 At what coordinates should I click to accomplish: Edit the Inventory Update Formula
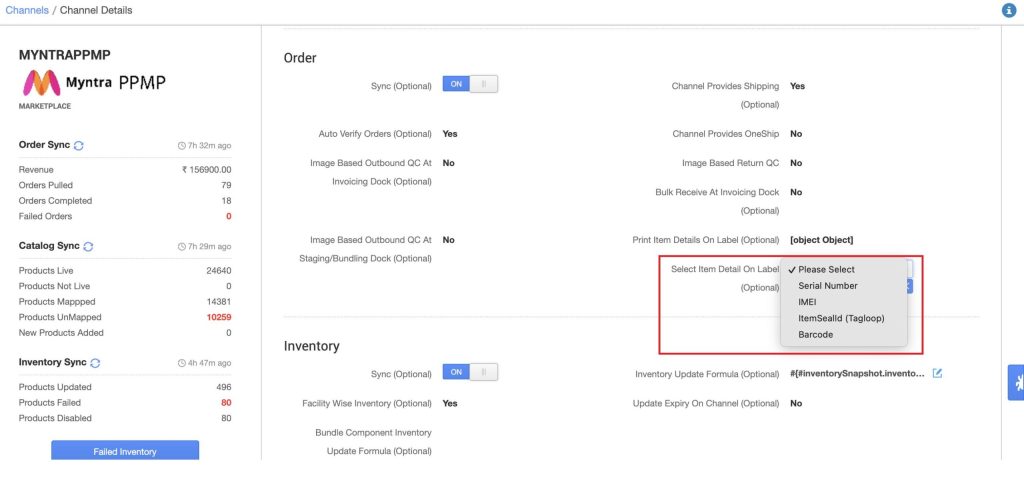(x=937, y=373)
